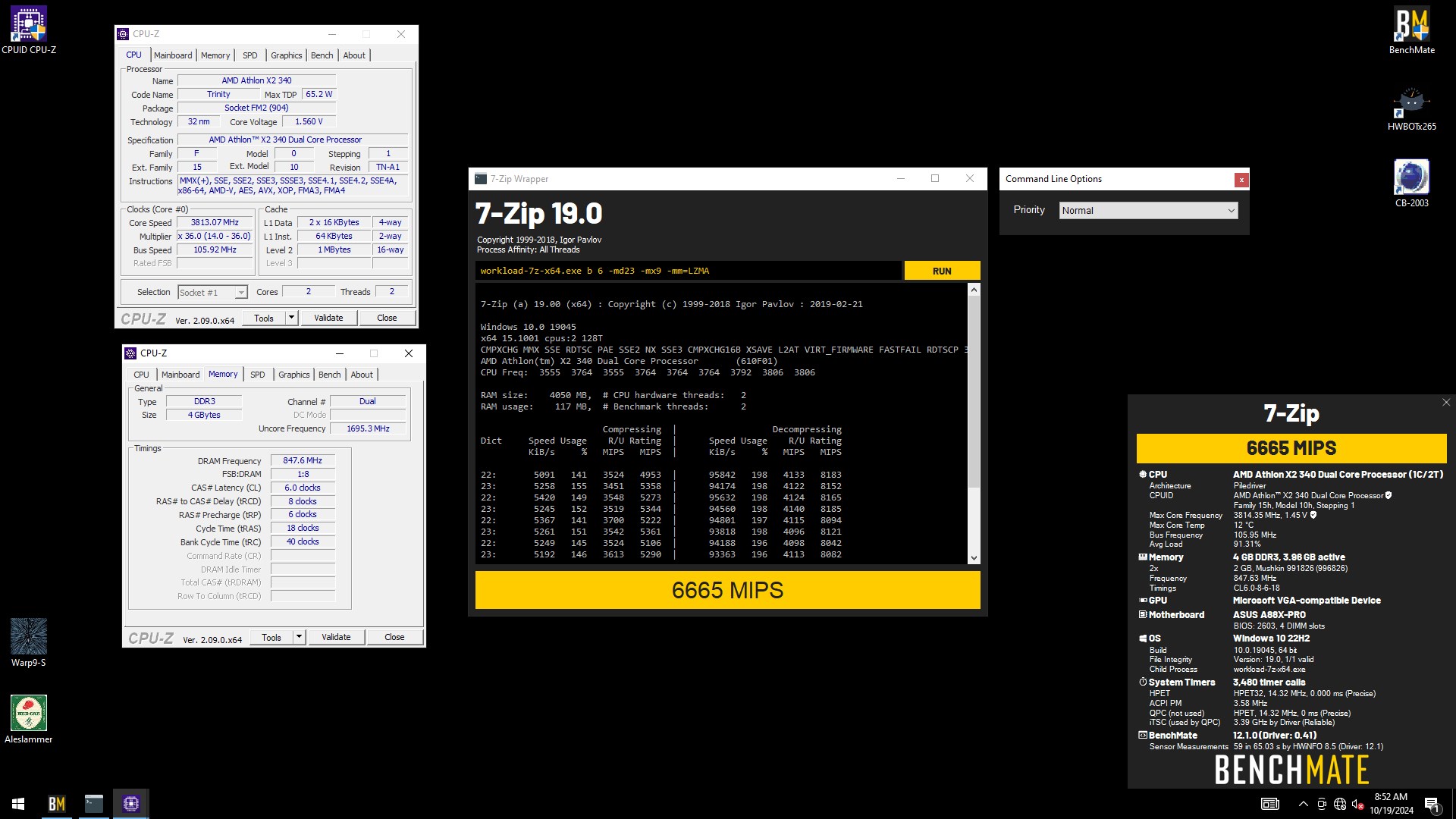The image size is (1456, 819).
Task: Launch the HWBOTx265 desktop icon
Action: (x=1411, y=108)
